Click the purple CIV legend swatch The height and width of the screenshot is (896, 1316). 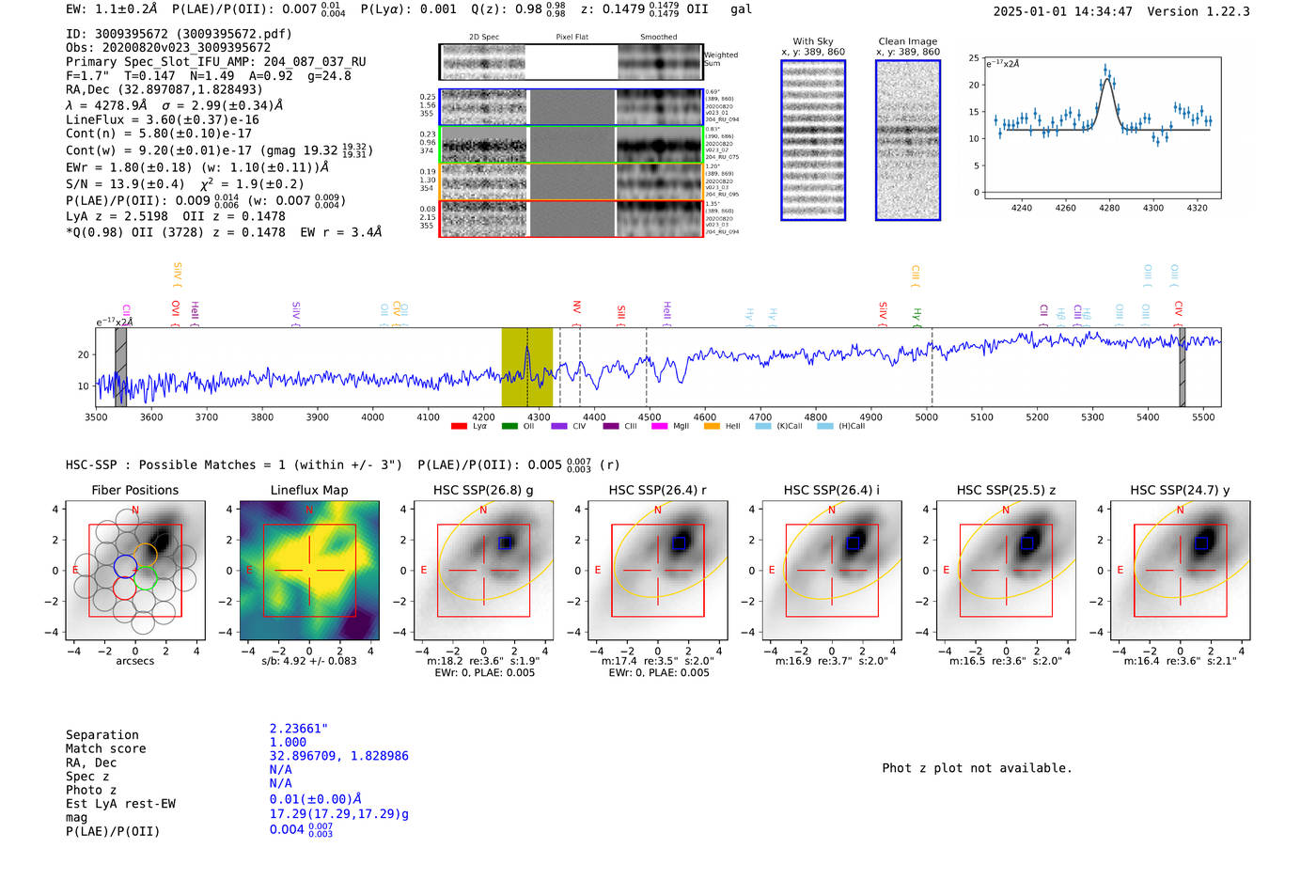click(x=559, y=427)
